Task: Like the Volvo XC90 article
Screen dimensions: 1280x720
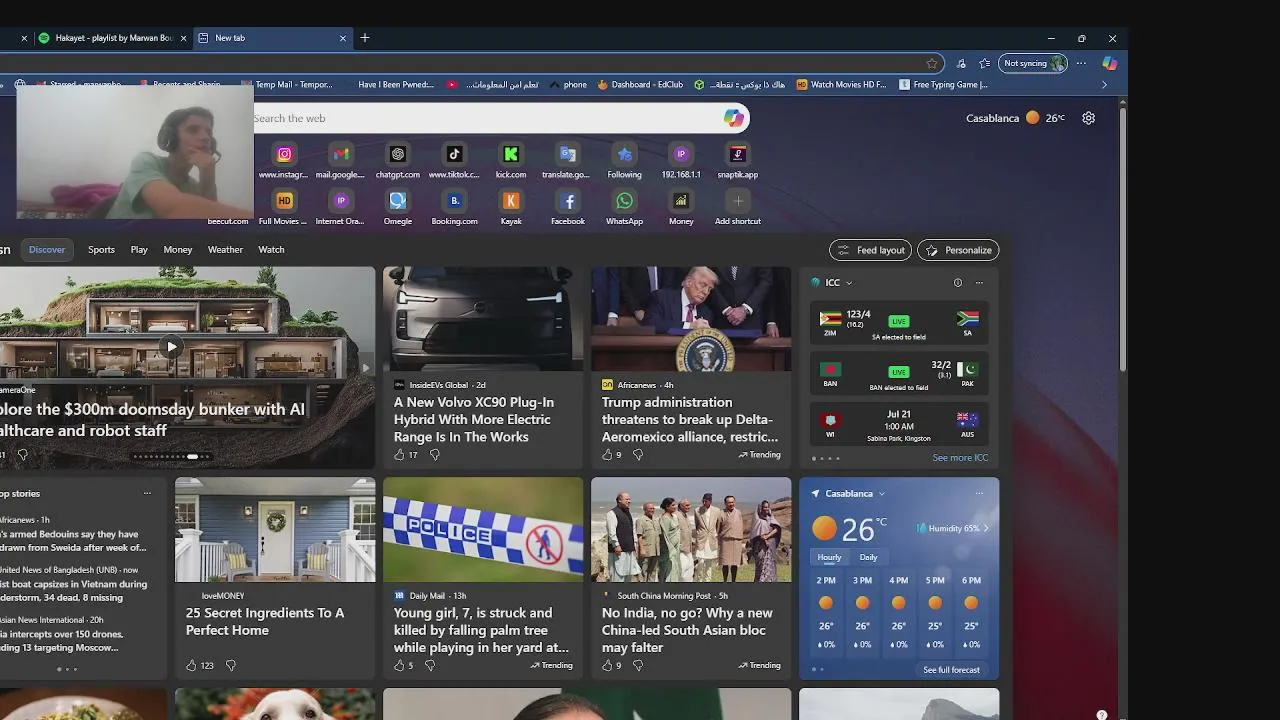Action: pos(399,455)
